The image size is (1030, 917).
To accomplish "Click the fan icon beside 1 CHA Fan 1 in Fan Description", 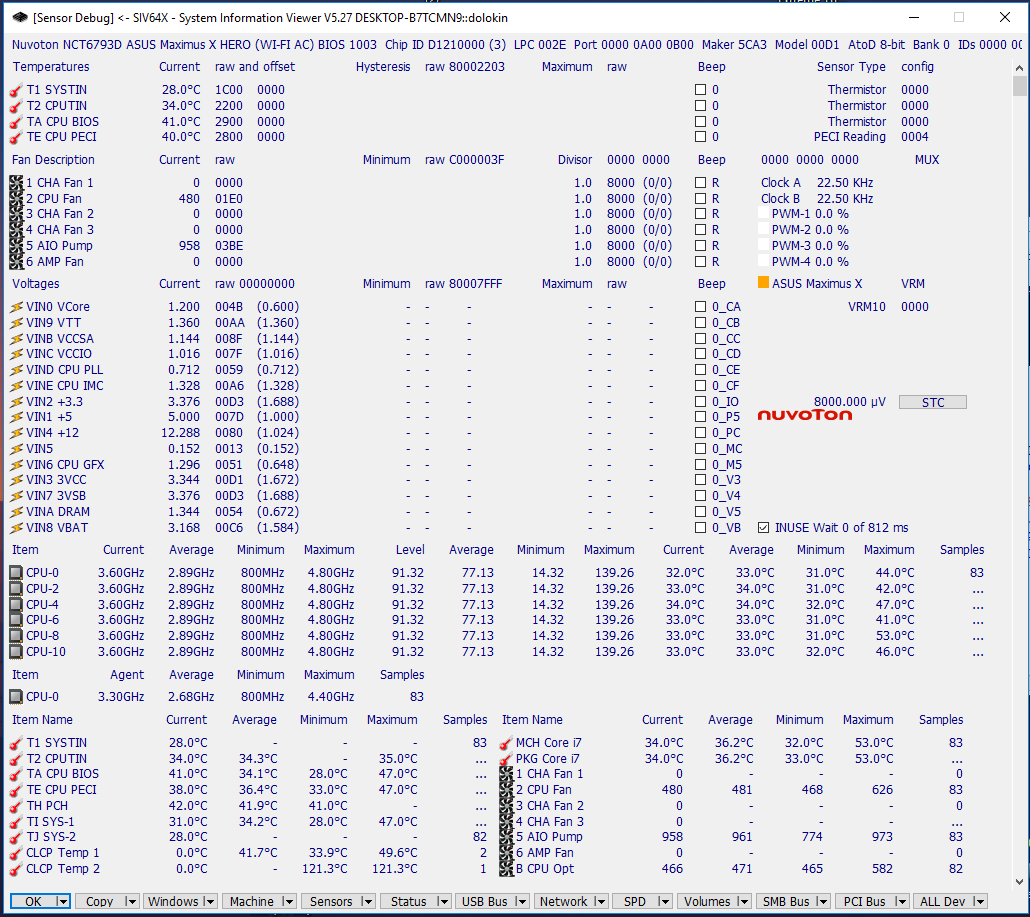I will coord(16,183).
